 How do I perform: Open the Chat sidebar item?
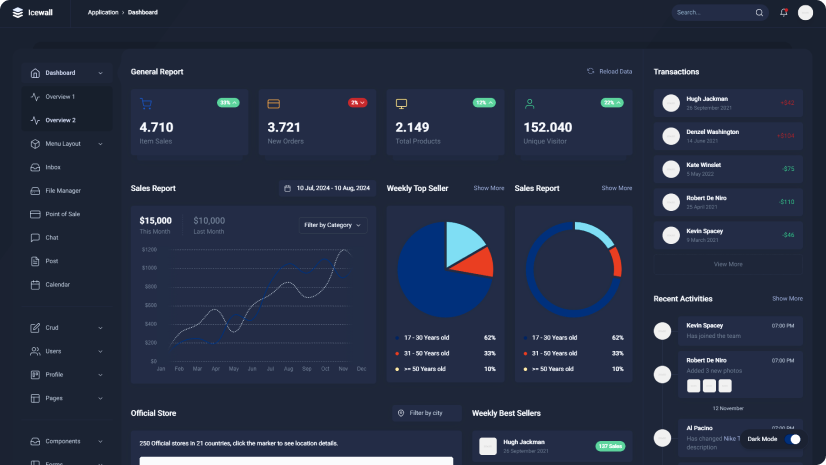coord(52,237)
